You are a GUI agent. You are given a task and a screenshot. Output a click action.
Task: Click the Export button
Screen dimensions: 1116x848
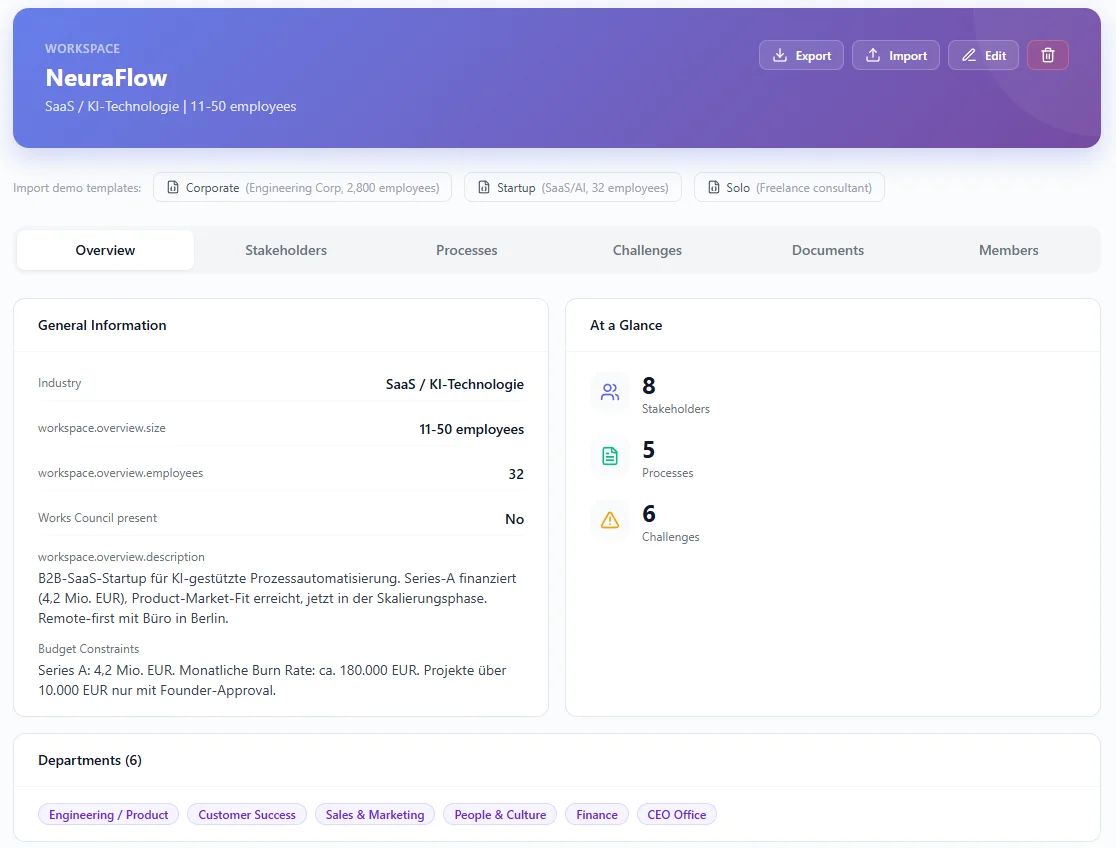click(801, 55)
